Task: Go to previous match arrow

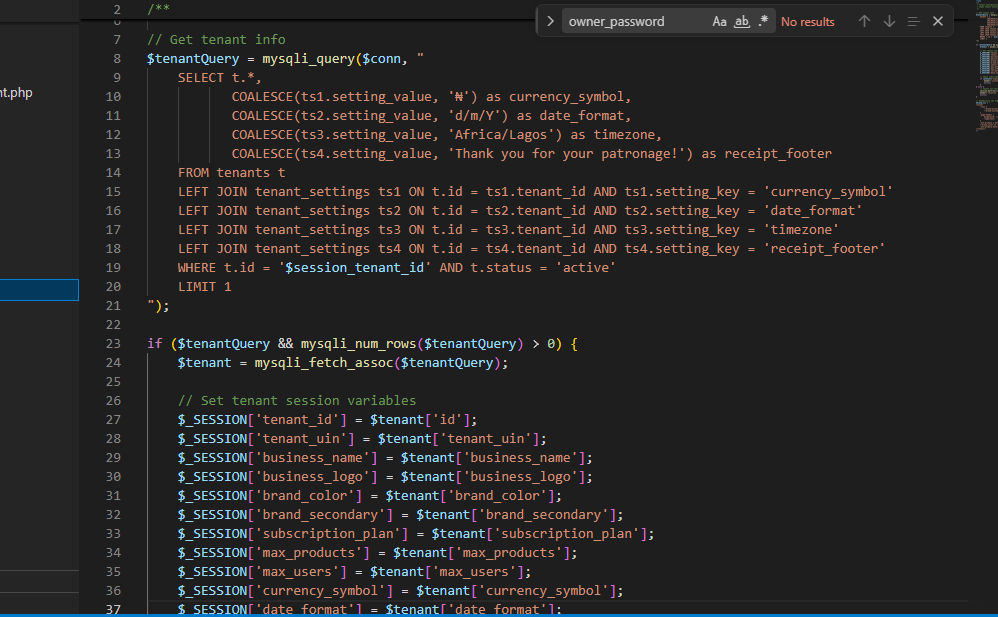Action: click(x=864, y=21)
